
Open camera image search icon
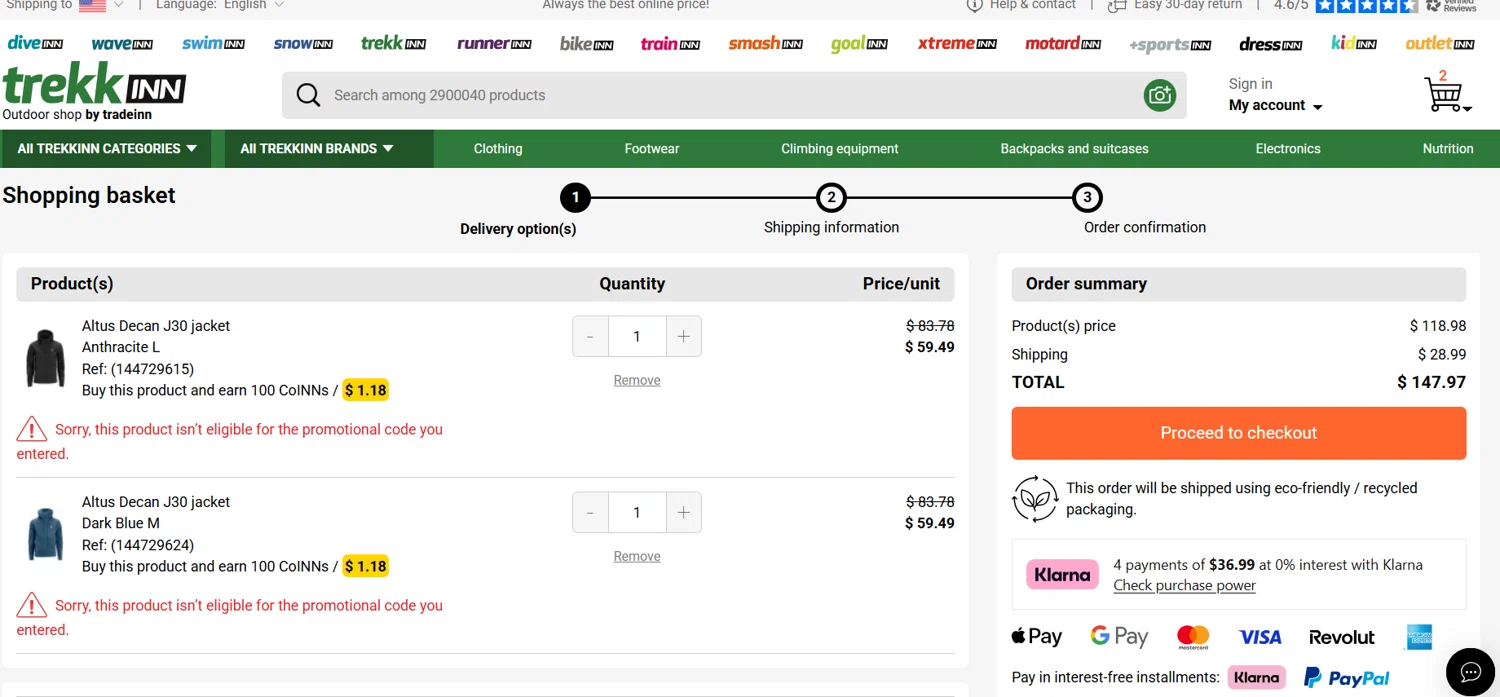[1160, 95]
